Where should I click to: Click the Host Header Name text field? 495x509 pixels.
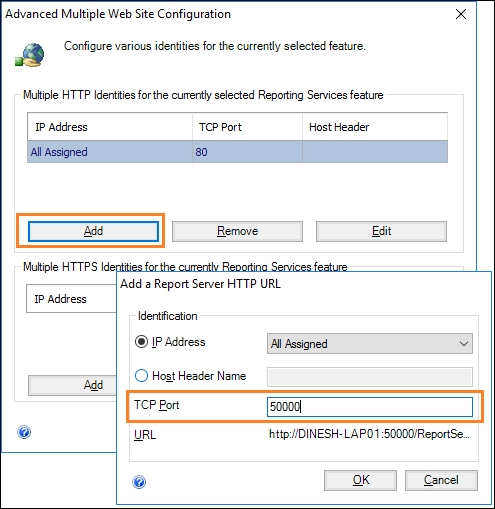tap(370, 377)
